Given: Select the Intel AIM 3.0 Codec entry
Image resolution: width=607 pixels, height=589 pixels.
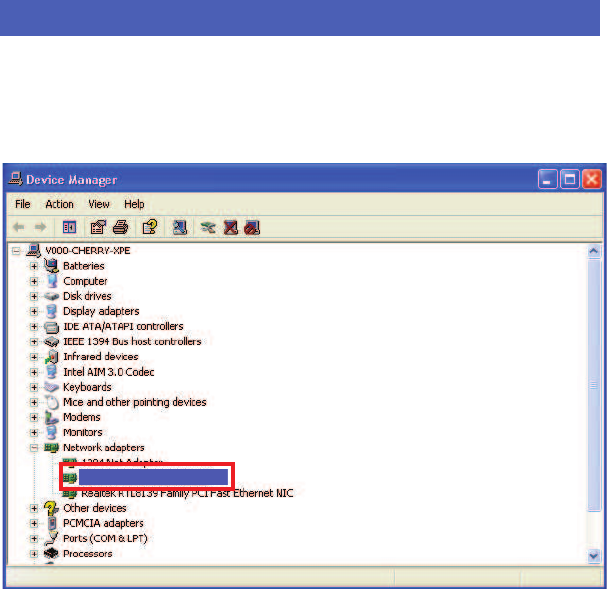Looking at the screenshot, I should point(108,372).
